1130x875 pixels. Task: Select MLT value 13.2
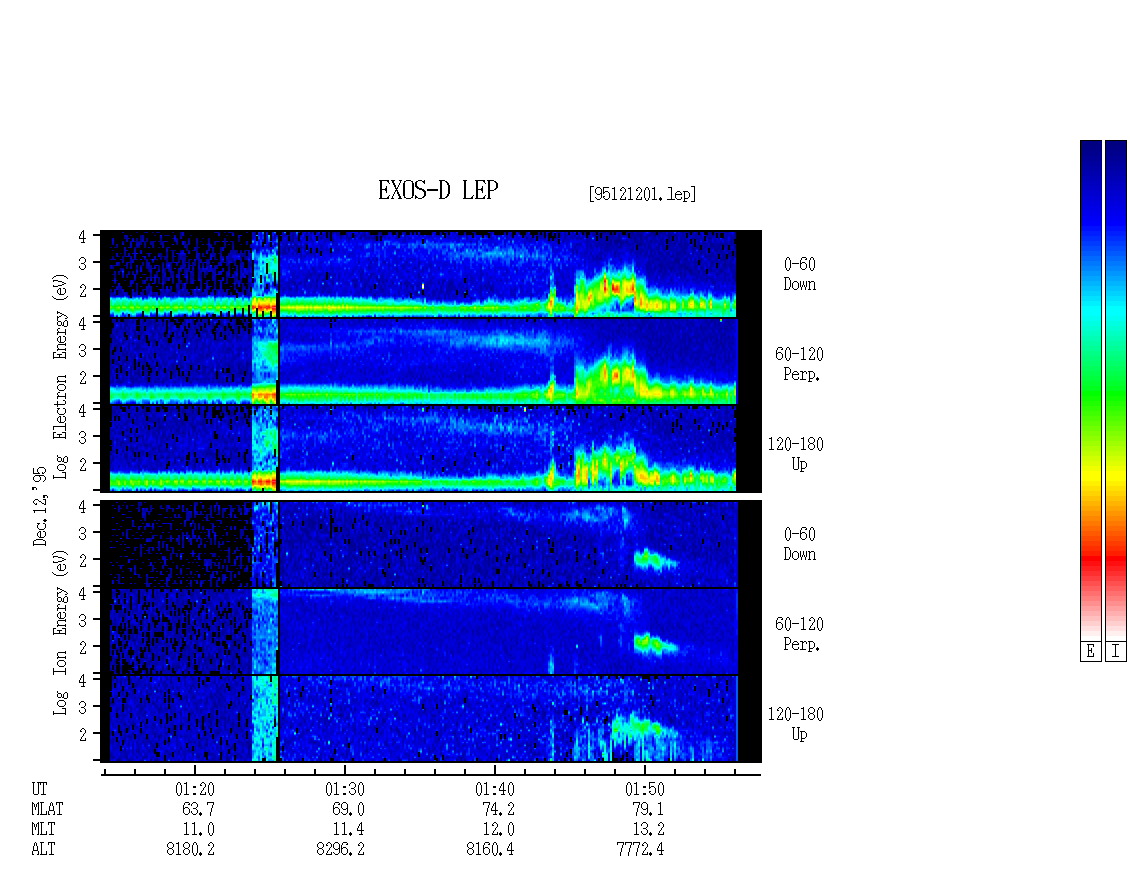click(648, 829)
